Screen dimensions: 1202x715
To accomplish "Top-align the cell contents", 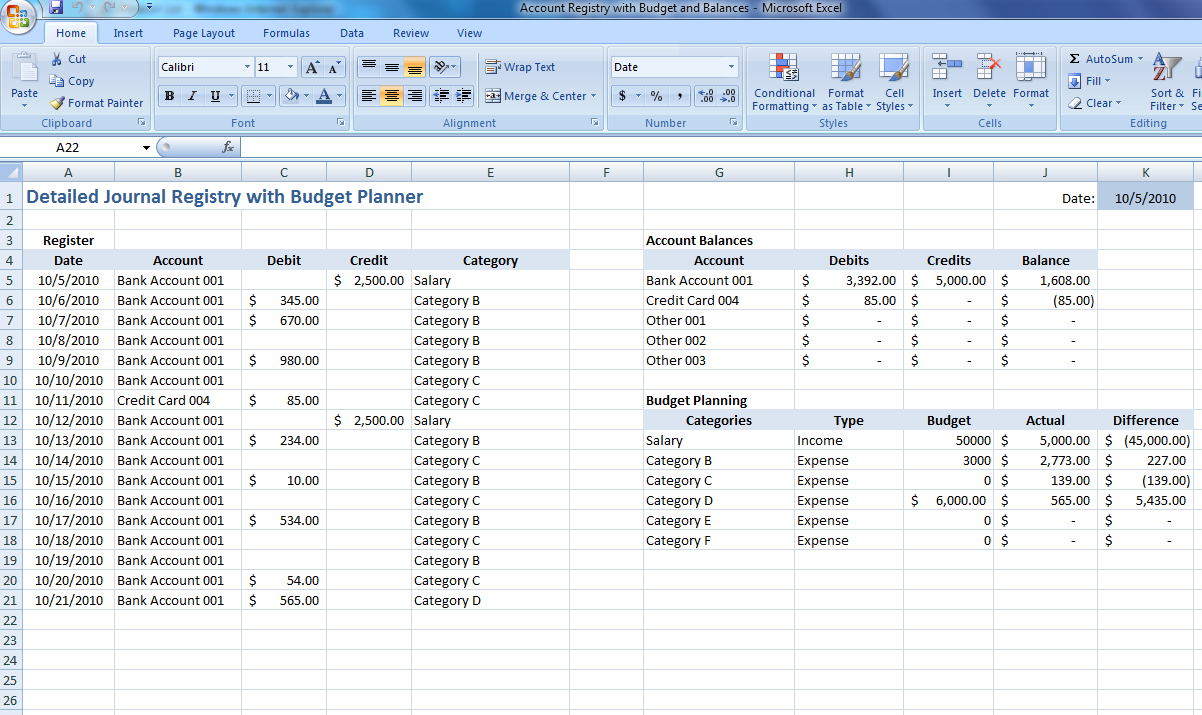I will tap(369, 67).
